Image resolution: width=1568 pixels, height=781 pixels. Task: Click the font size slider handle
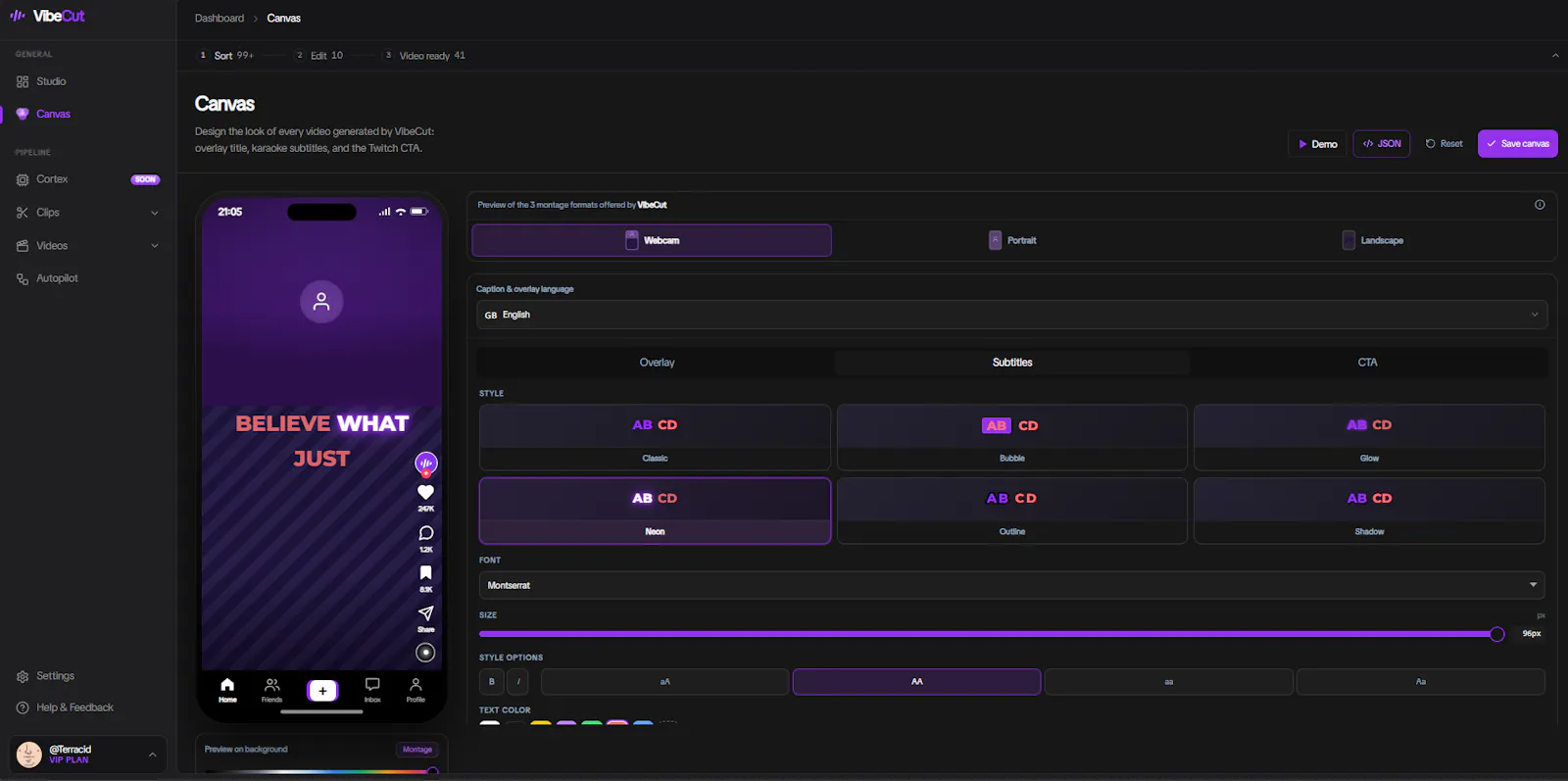pos(1497,634)
